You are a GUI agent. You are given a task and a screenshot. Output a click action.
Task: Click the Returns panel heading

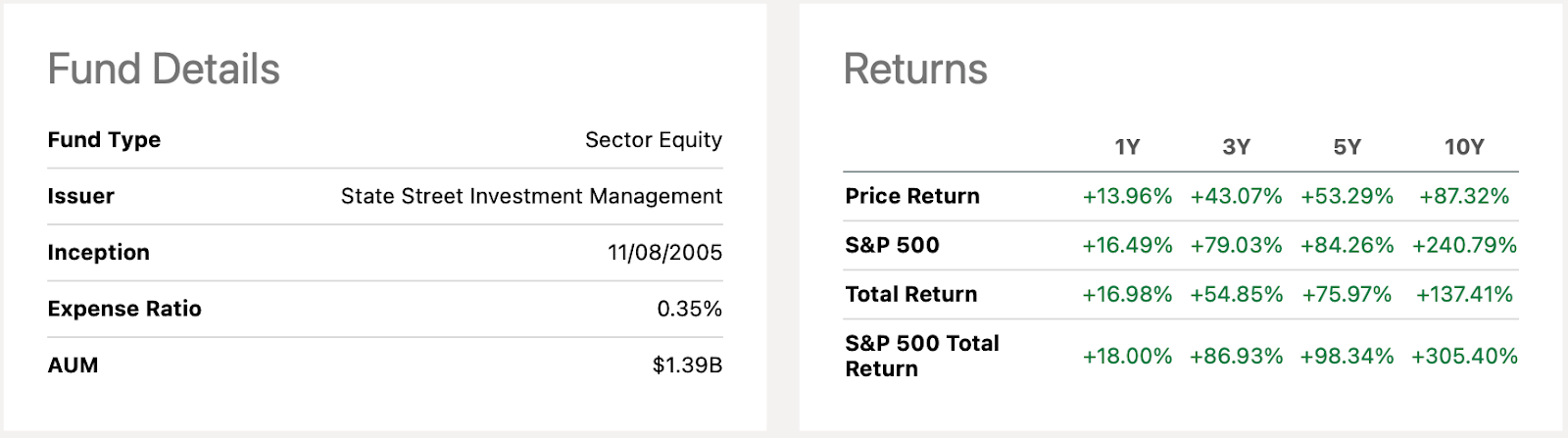pyautogui.click(x=915, y=70)
